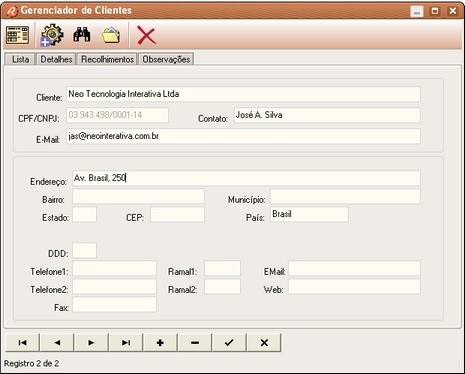Go to previous record arrow
The image size is (465, 374).
[x=57, y=342]
